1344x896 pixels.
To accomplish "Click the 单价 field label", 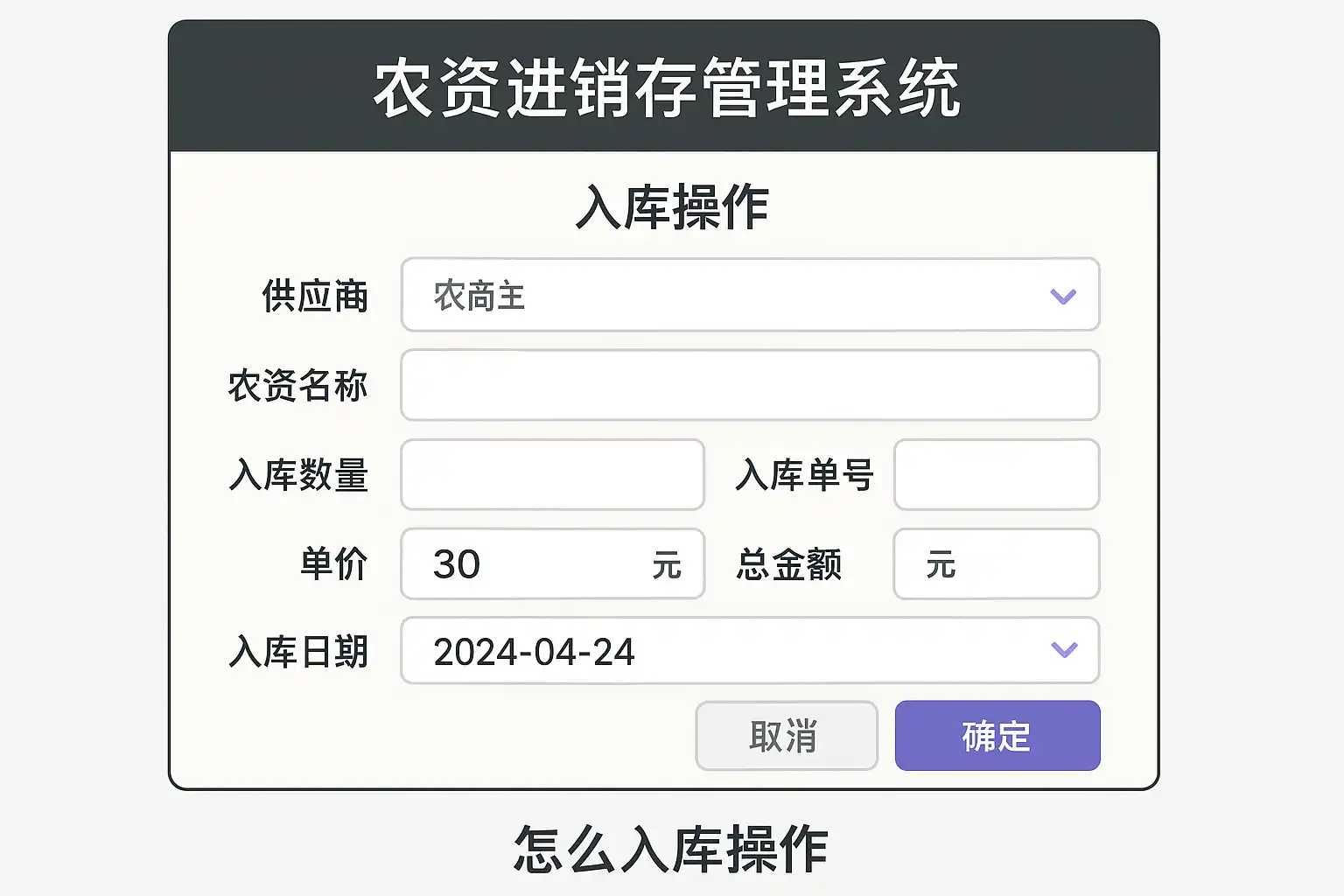I will click(x=333, y=564).
